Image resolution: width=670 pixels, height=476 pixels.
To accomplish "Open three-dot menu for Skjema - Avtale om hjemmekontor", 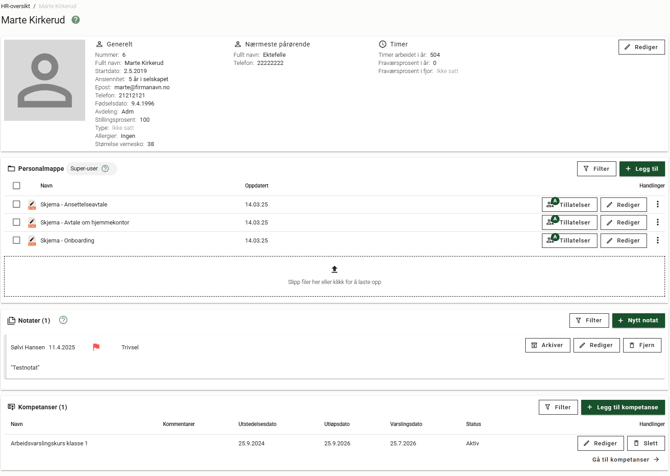I will [x=657, y=223].
